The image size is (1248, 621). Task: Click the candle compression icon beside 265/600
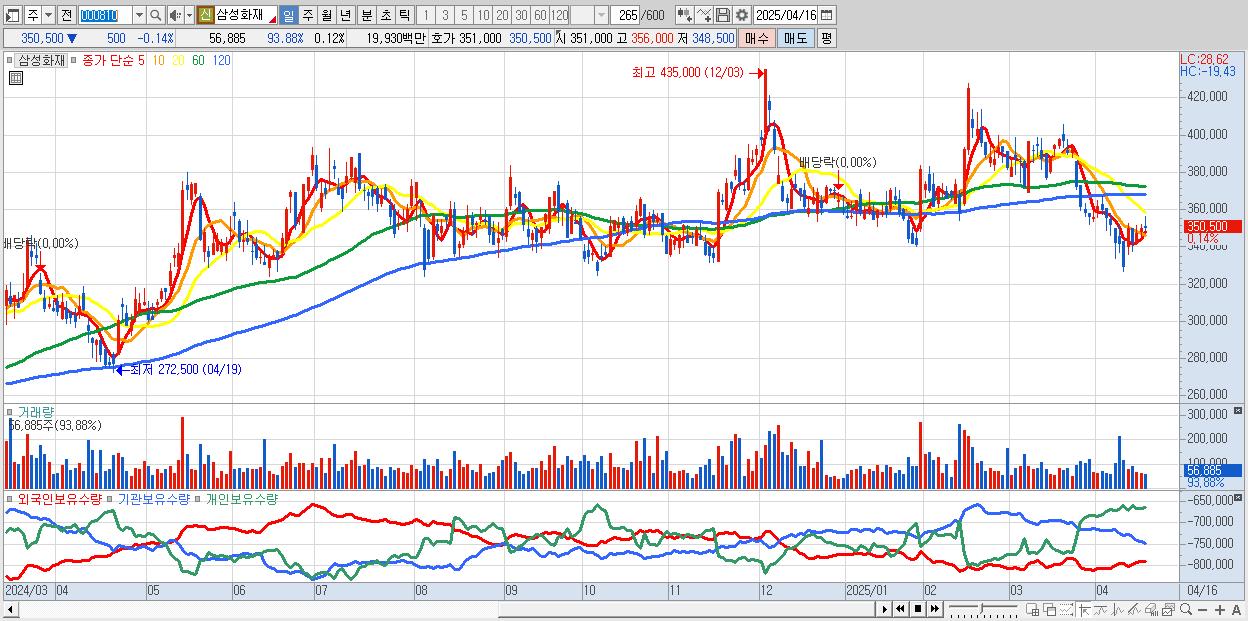pos(685,15)
